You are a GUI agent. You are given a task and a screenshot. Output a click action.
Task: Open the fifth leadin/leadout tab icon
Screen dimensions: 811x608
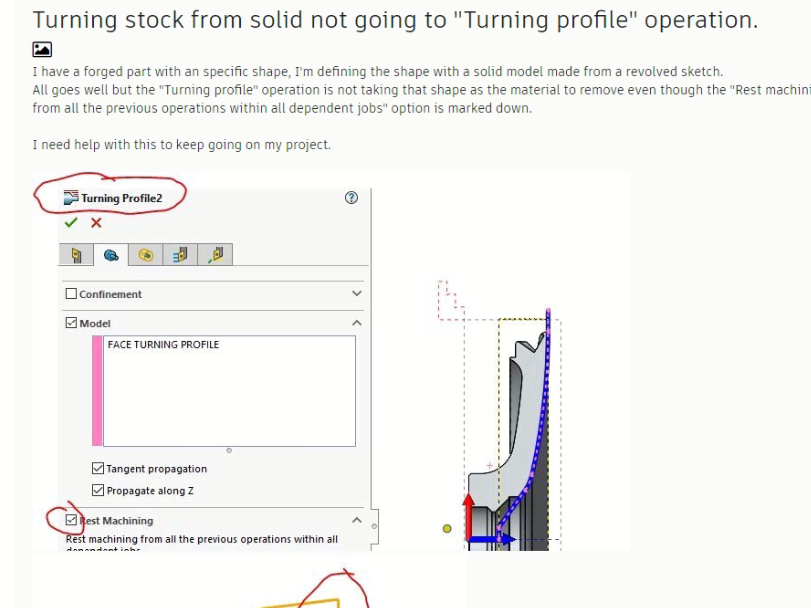pos(216,254)
